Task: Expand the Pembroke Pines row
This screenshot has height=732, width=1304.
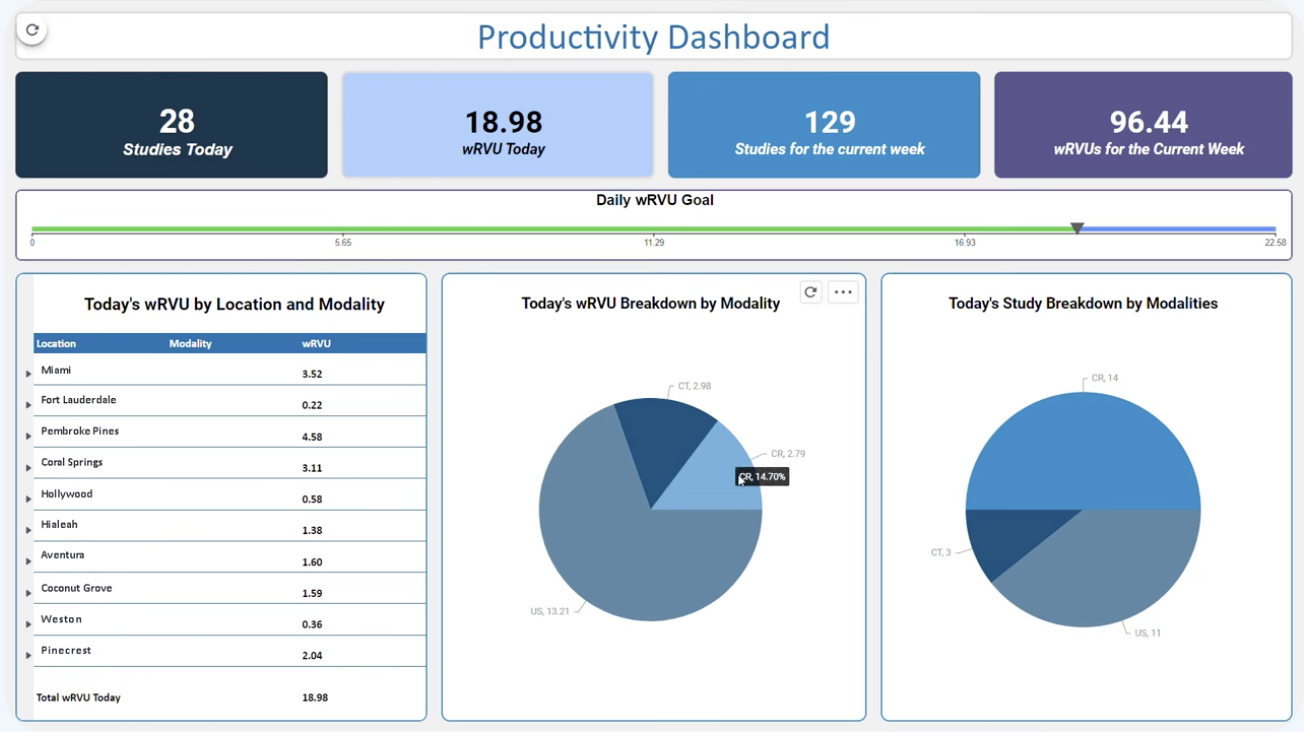Action: (29, 436)
